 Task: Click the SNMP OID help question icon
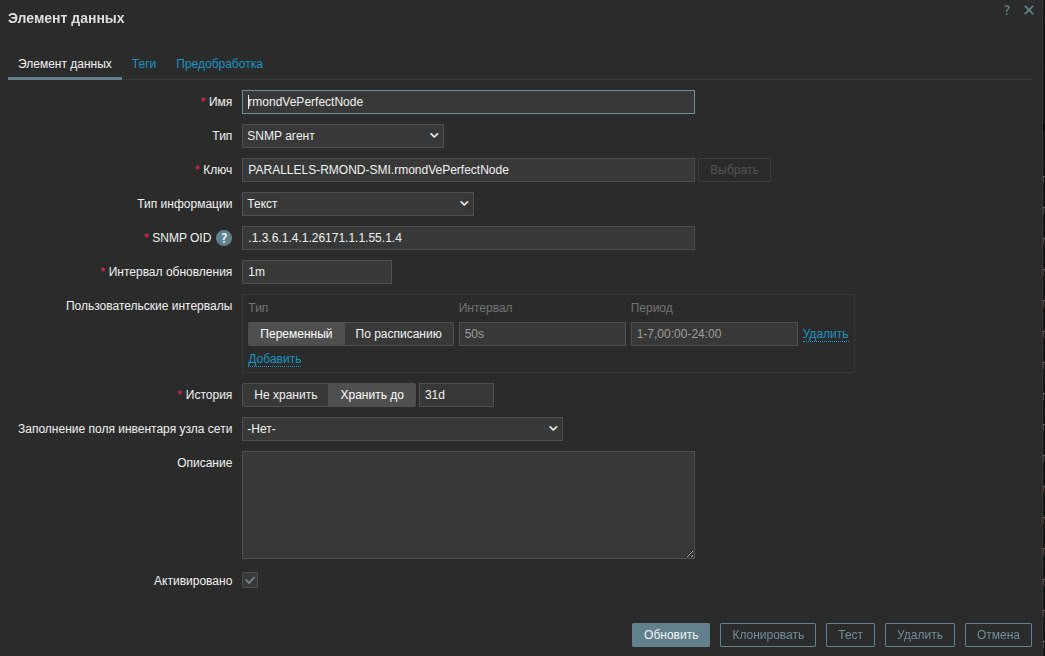[x=224, y=238]
